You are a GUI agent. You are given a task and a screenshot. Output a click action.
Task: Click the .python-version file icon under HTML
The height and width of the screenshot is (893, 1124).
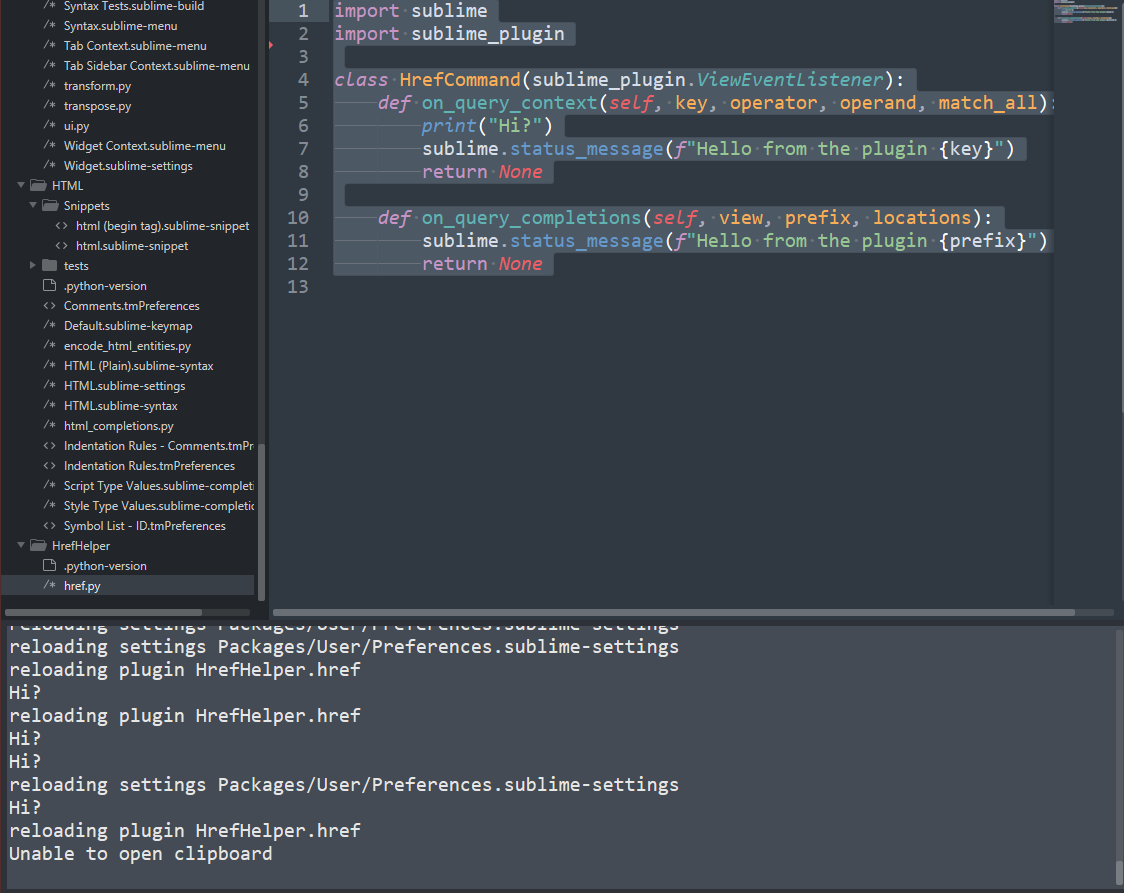pyautogui.click(x=49, y=285)
